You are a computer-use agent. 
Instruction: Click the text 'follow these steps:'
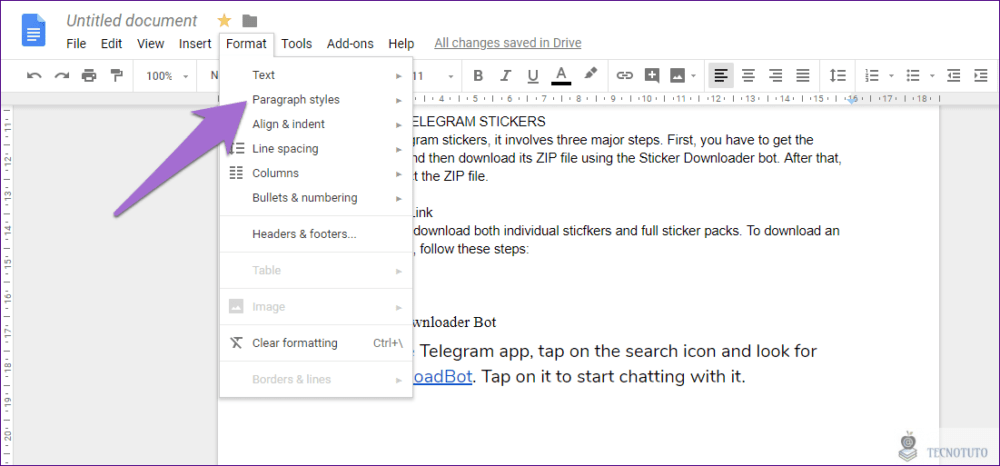click(474, 249)
